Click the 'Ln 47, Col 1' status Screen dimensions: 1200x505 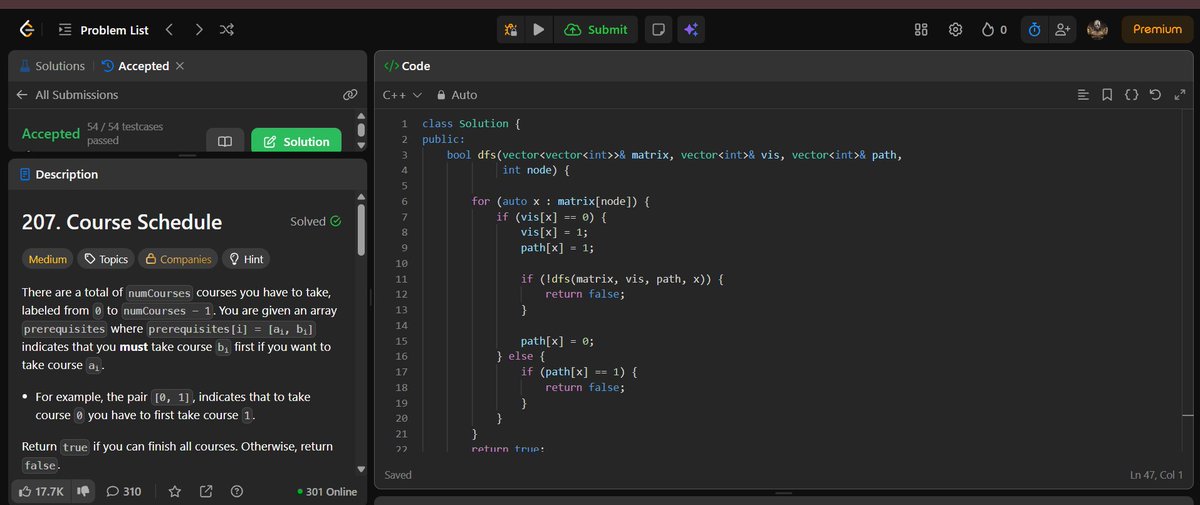[1156, 475]
